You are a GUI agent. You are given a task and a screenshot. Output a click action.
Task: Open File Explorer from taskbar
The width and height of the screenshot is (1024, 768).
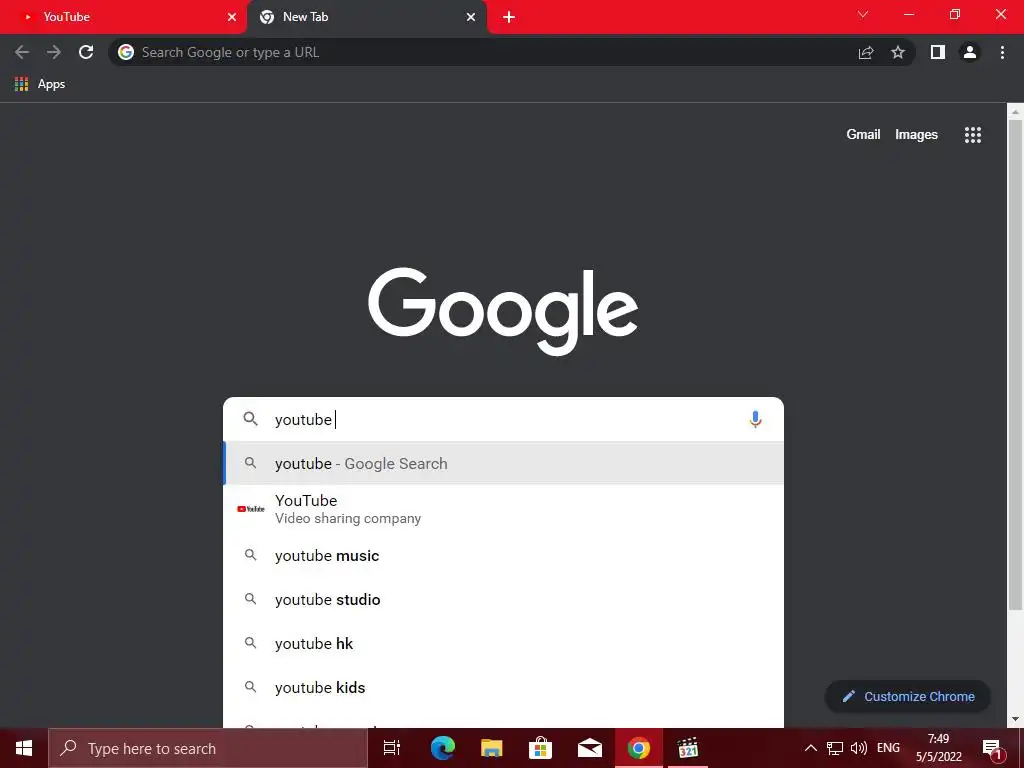[x=492, y=748]
